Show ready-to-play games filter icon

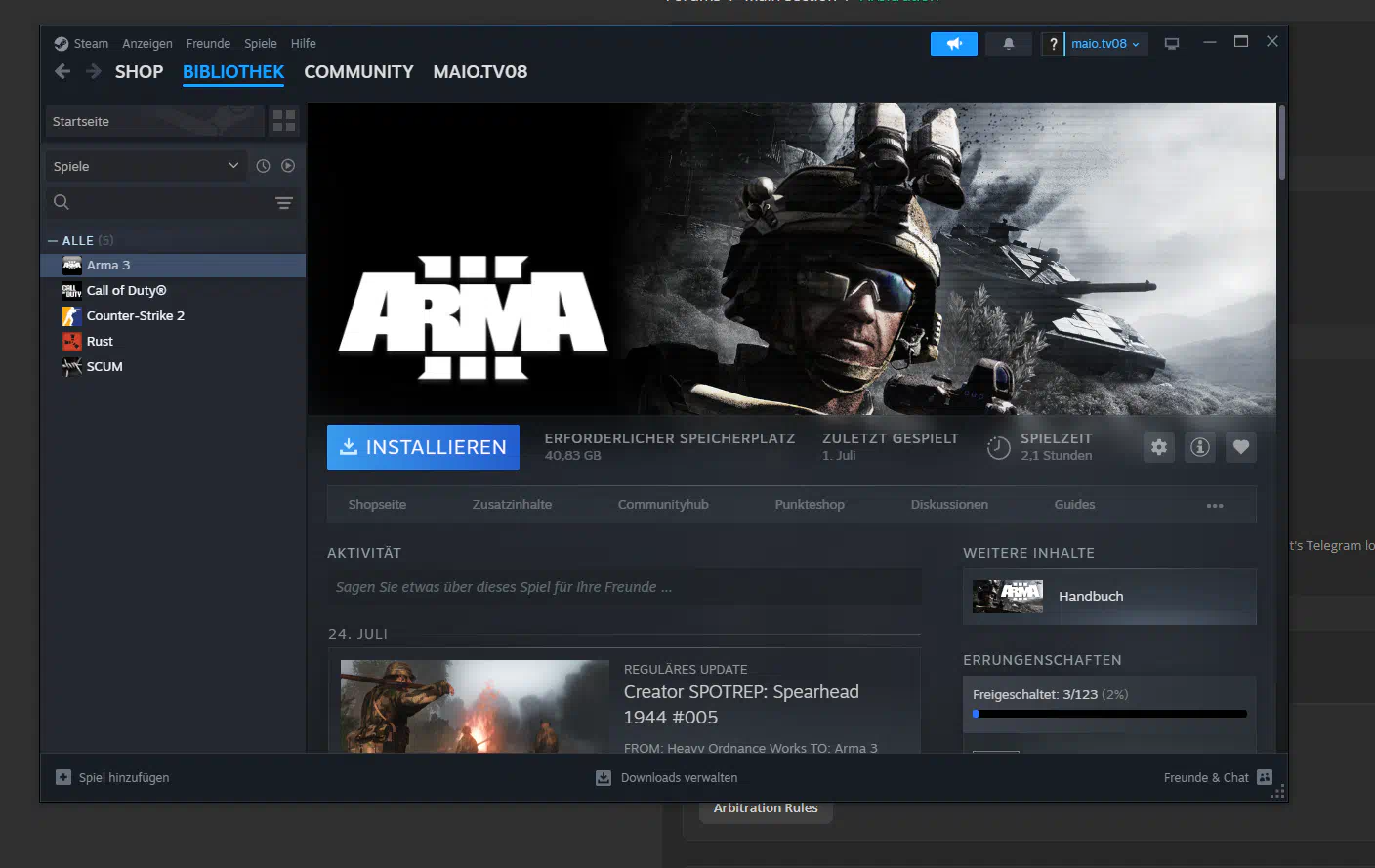(x=288, y=166)
